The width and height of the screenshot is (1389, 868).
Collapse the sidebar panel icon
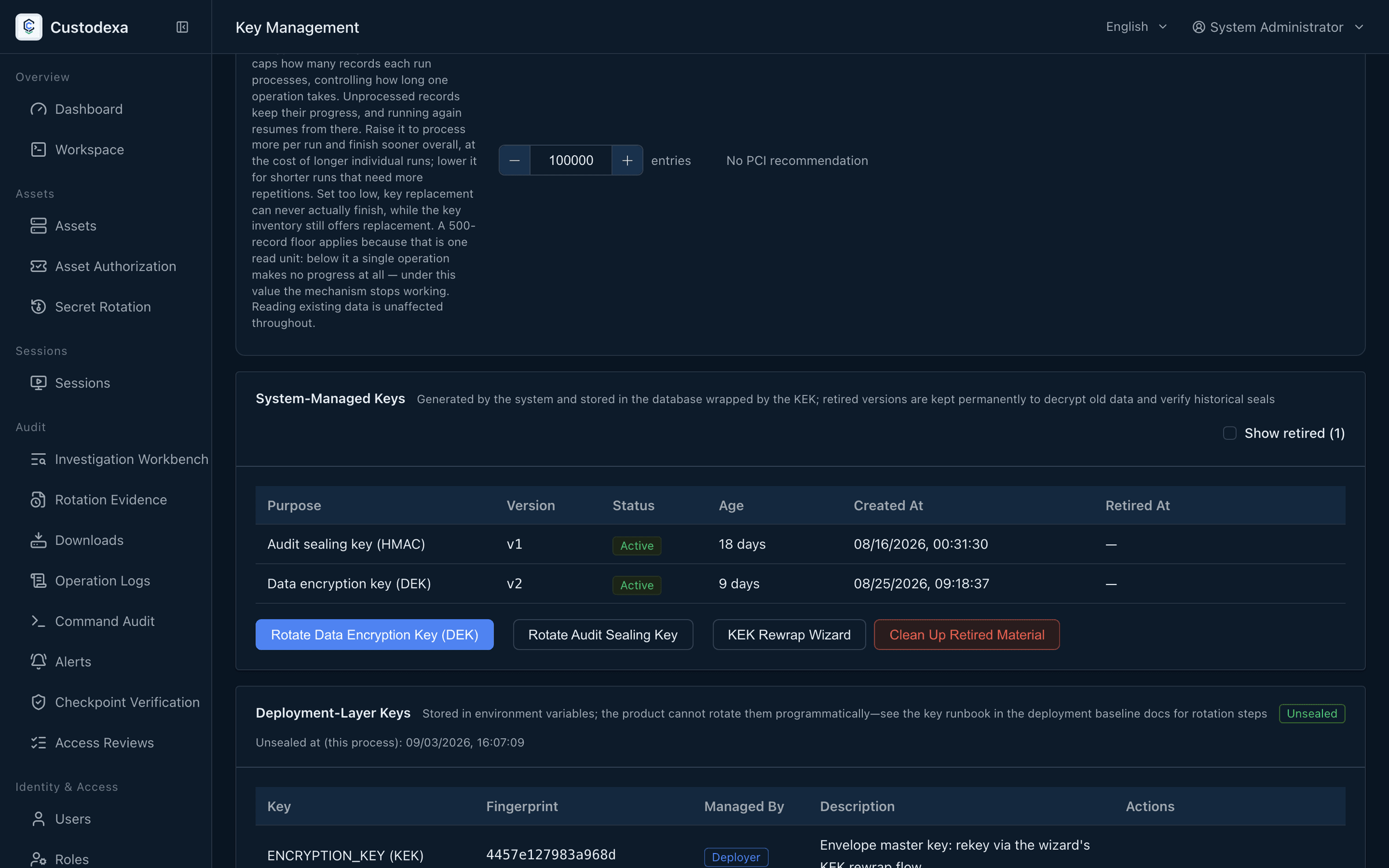[x=182, y=27]
